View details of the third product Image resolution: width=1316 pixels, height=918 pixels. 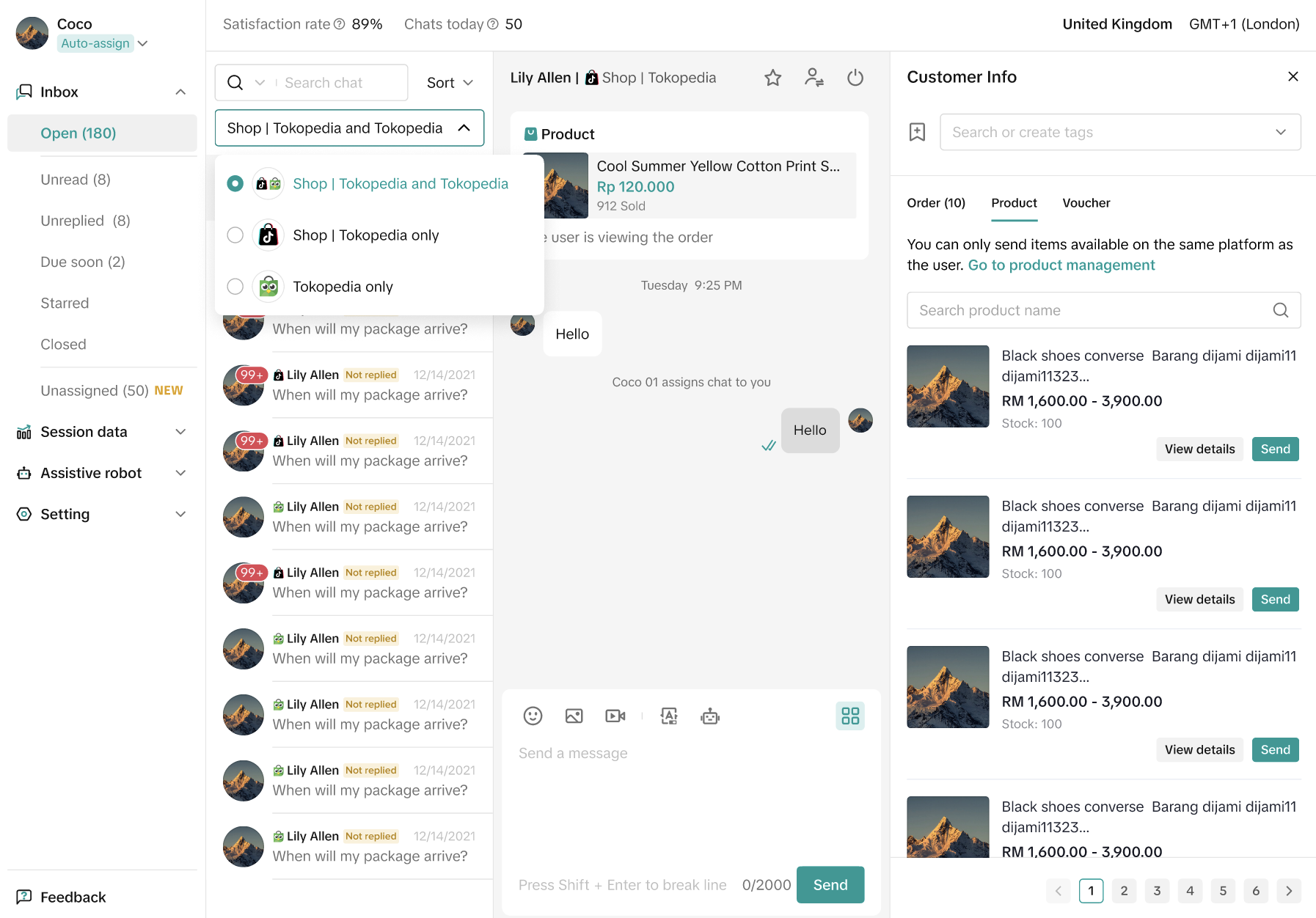click(1199, 749)
